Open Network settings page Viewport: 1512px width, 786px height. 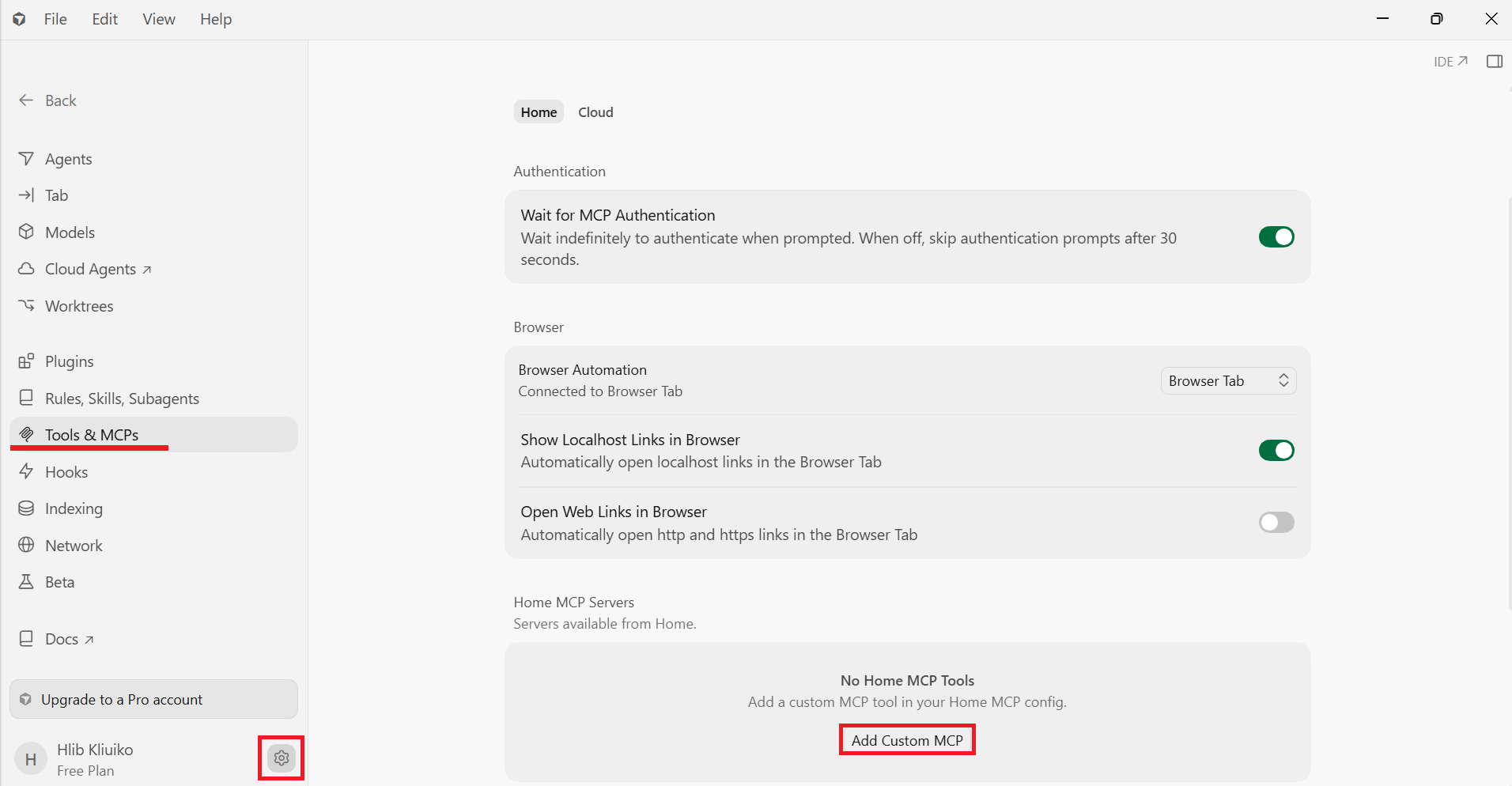[154, 545]
